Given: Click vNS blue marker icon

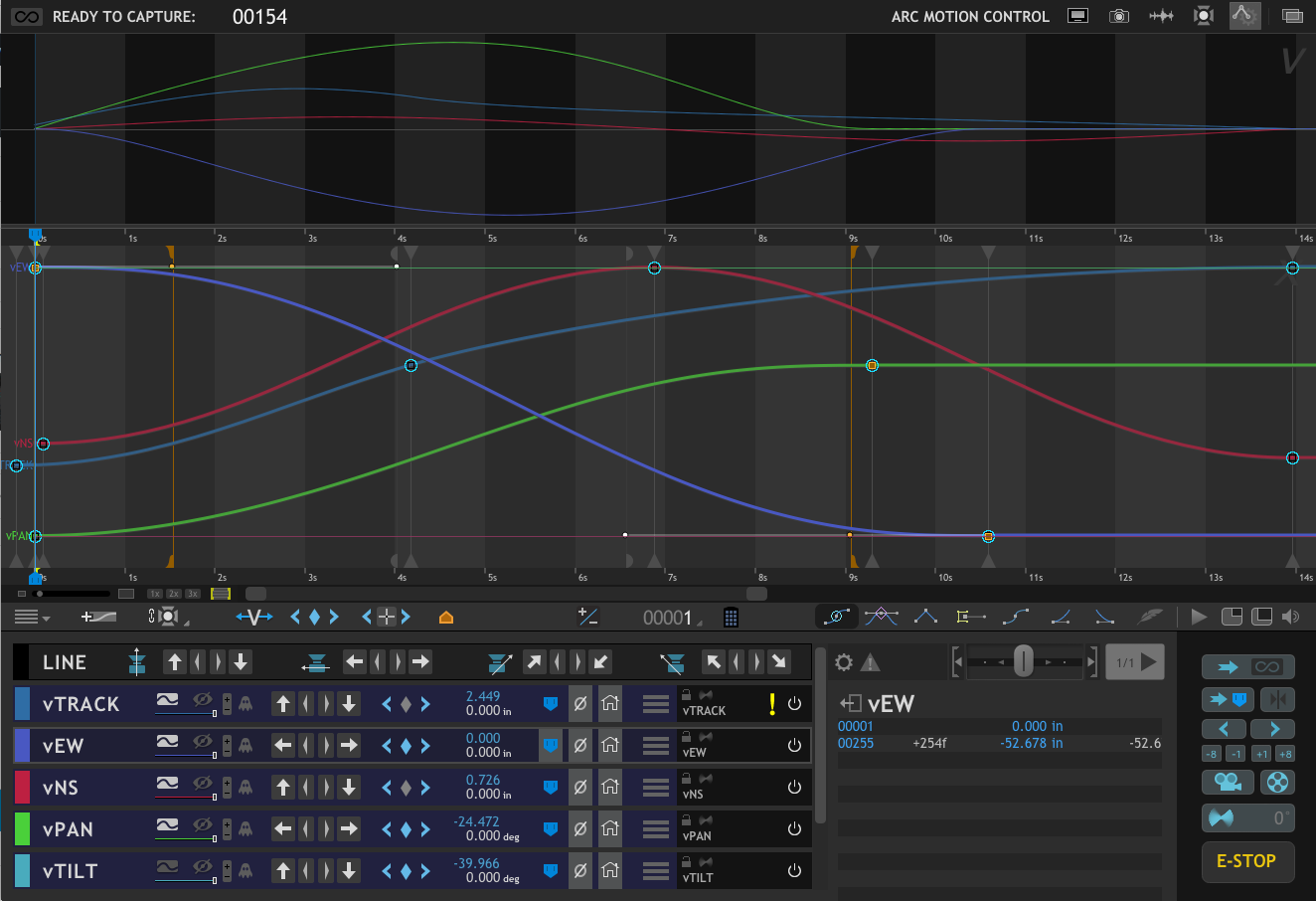Looking at the screenshot, I should (550, 788).
